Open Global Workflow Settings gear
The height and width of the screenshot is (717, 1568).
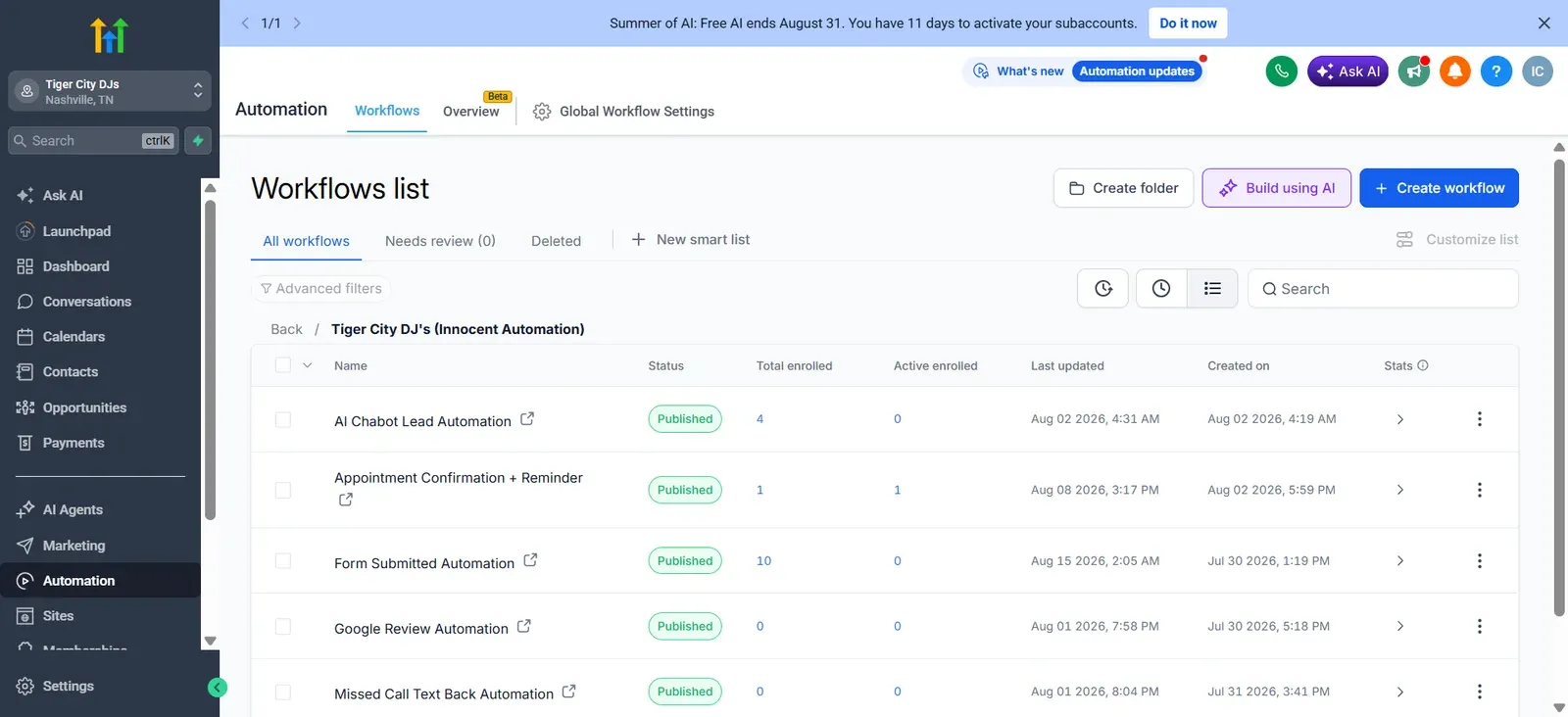(x=542, y=112)
